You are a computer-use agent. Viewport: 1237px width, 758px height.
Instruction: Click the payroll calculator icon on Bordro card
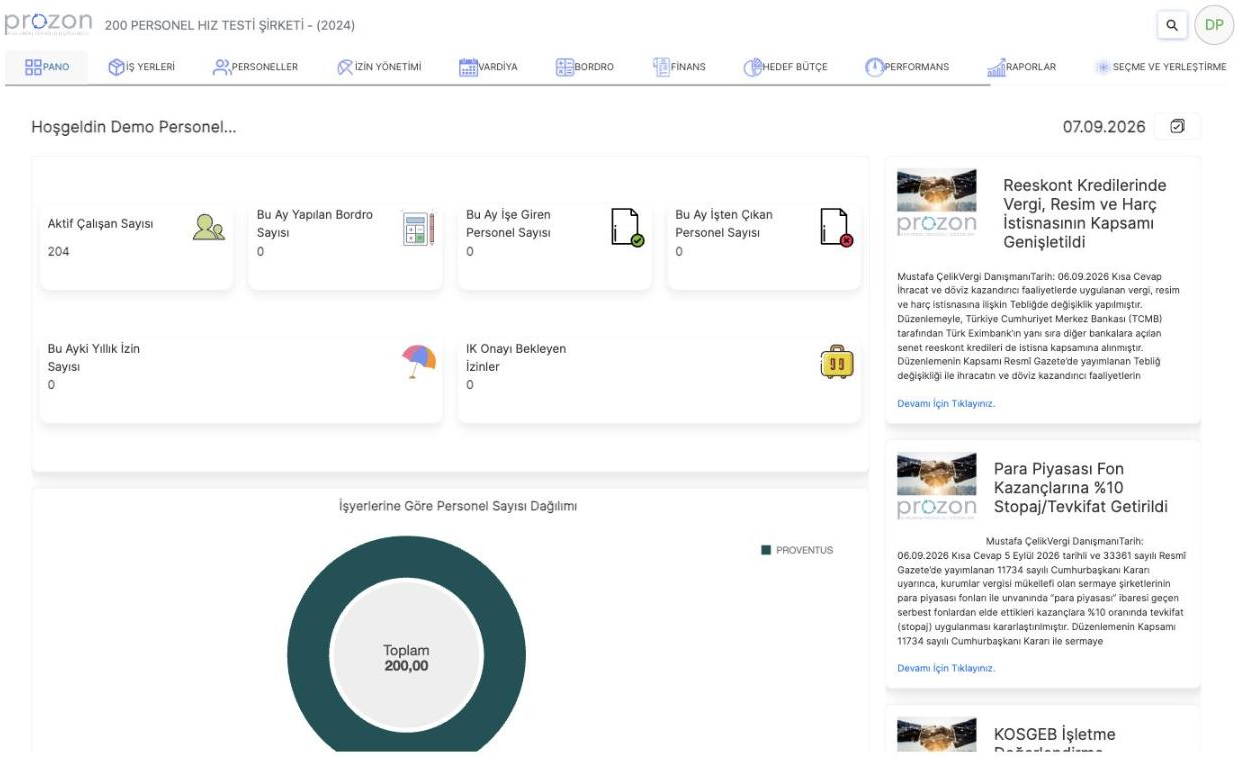point(417,229)
